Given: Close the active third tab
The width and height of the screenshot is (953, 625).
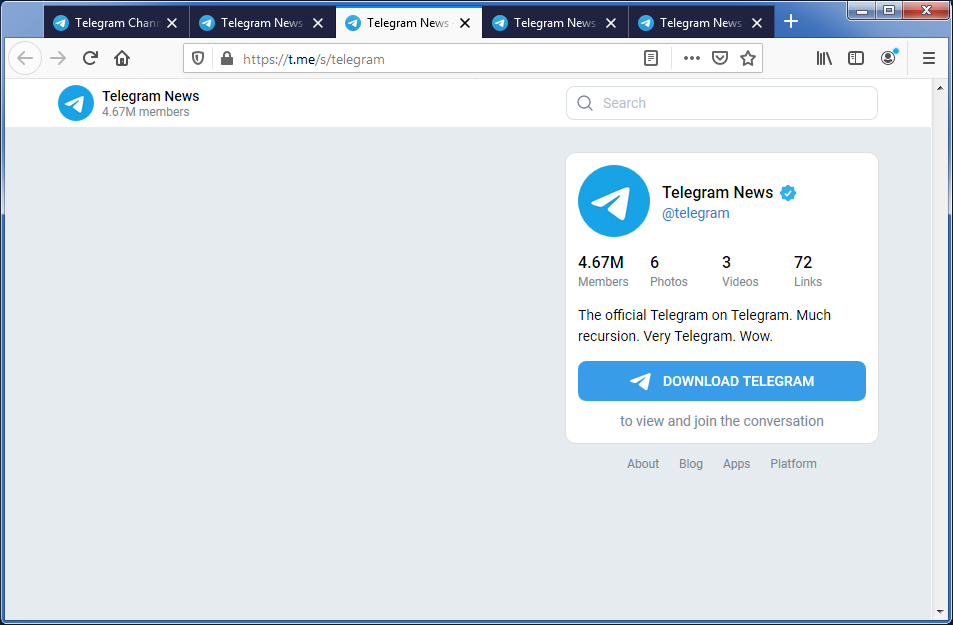Looking at the screenshot, I should click(x=465, y=23).
